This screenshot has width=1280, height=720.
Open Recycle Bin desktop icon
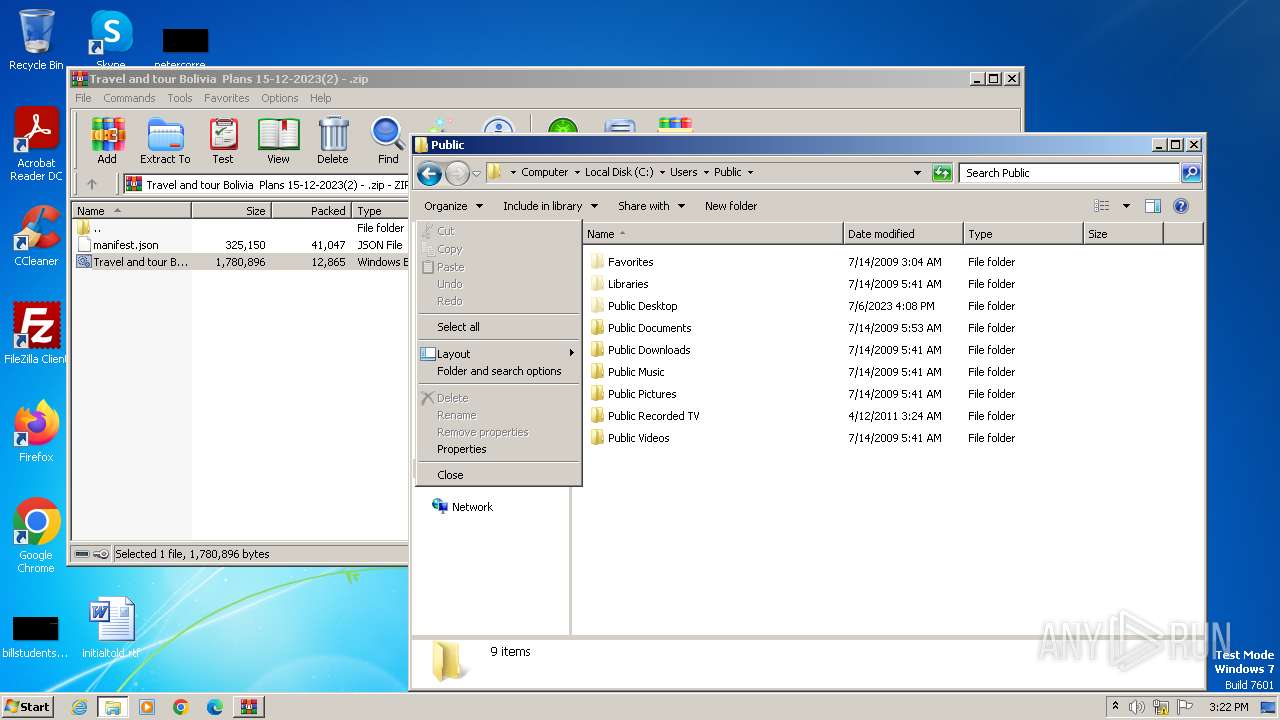tap(36, 40)
